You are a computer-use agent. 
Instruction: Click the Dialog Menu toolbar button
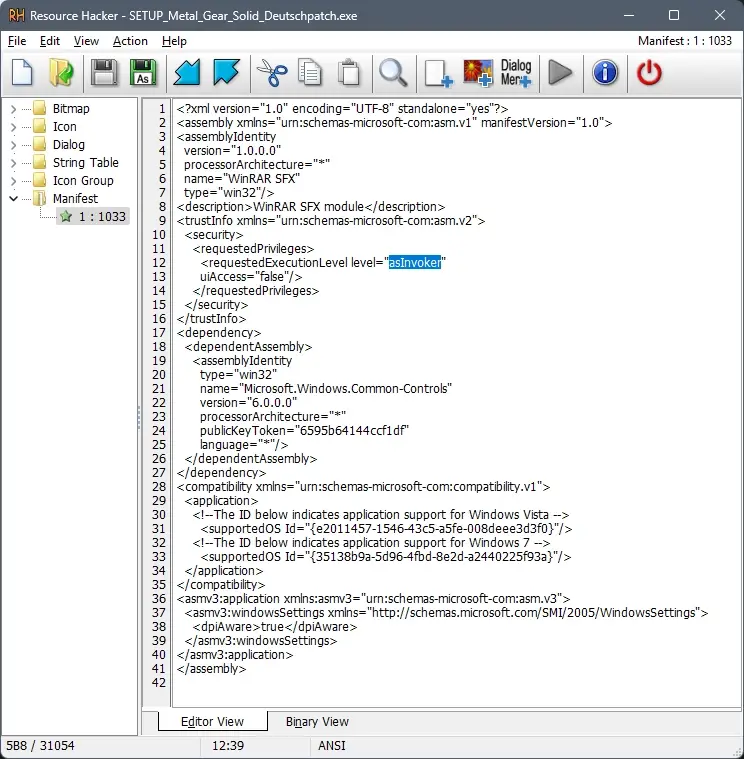pos(516,73)
